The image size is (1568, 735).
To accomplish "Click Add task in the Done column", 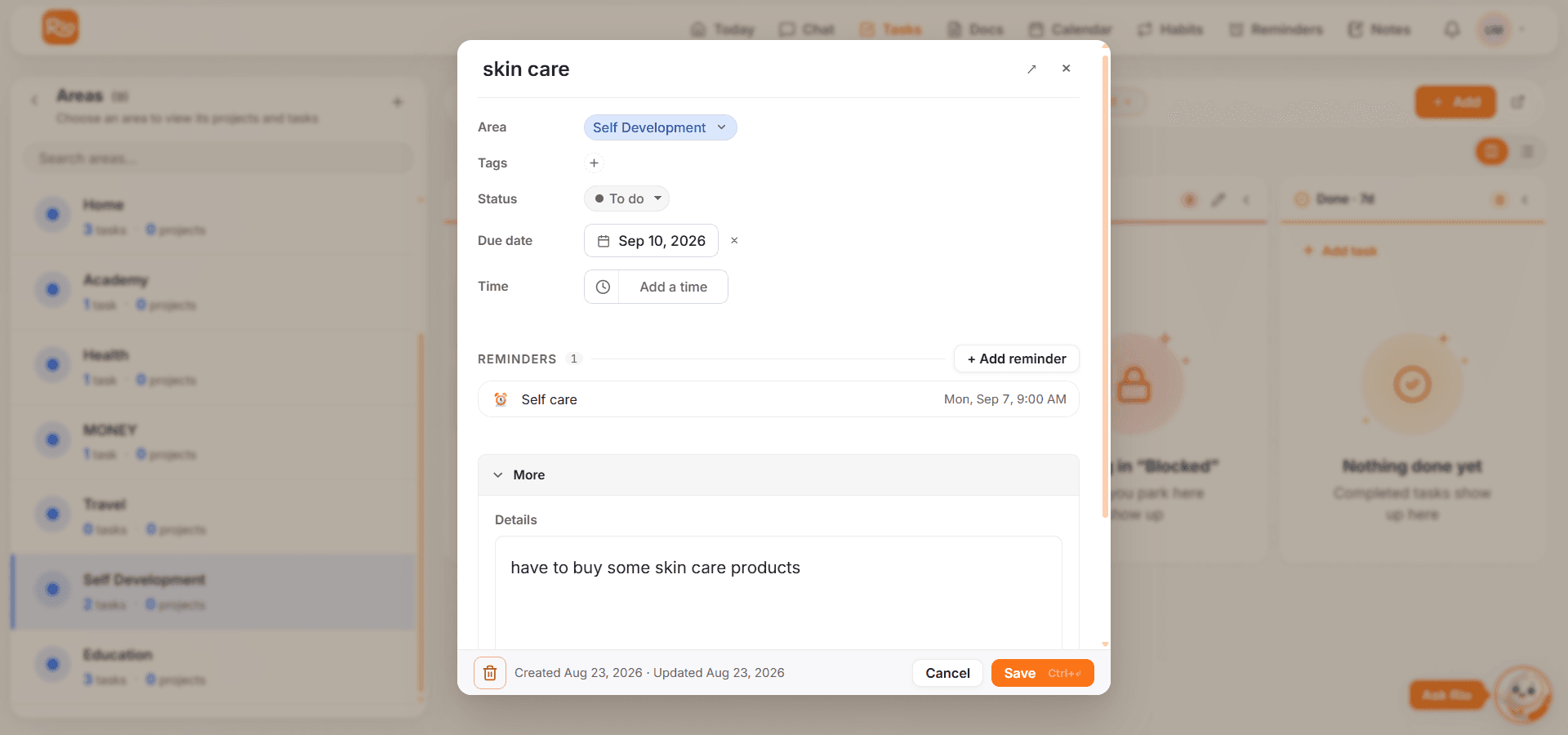I will coord(1340,251).
